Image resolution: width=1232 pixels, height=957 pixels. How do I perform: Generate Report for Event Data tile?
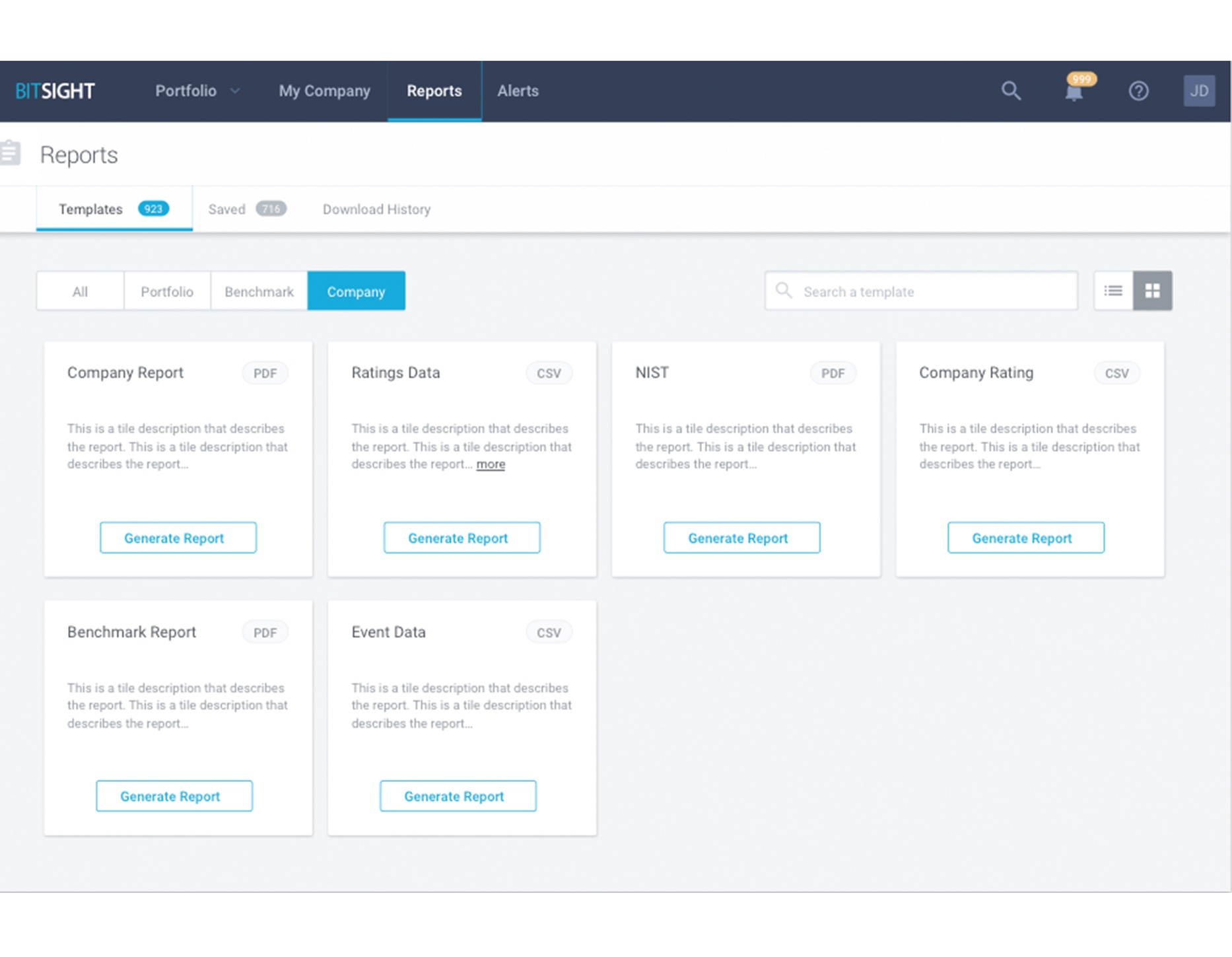tap(458, 796)
